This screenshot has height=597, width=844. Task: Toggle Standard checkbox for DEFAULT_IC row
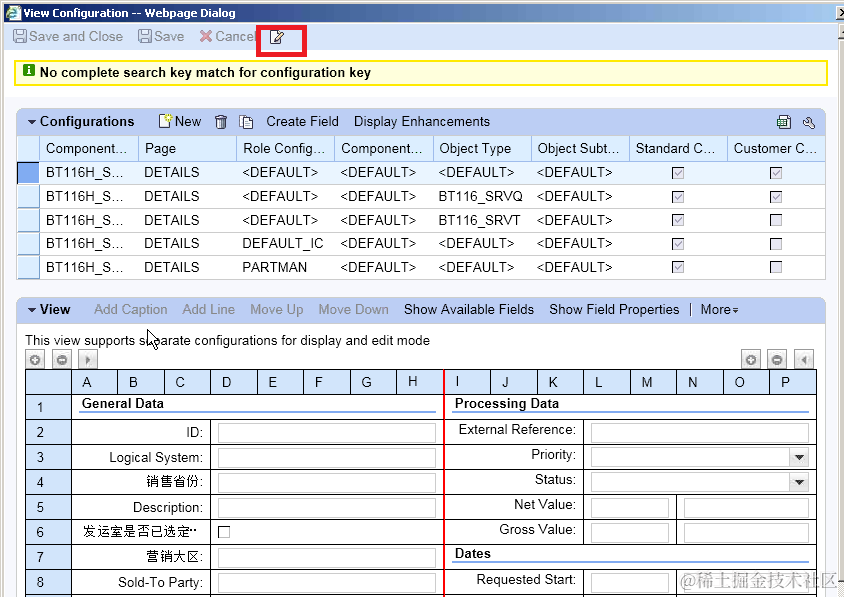tap(678, 244)
